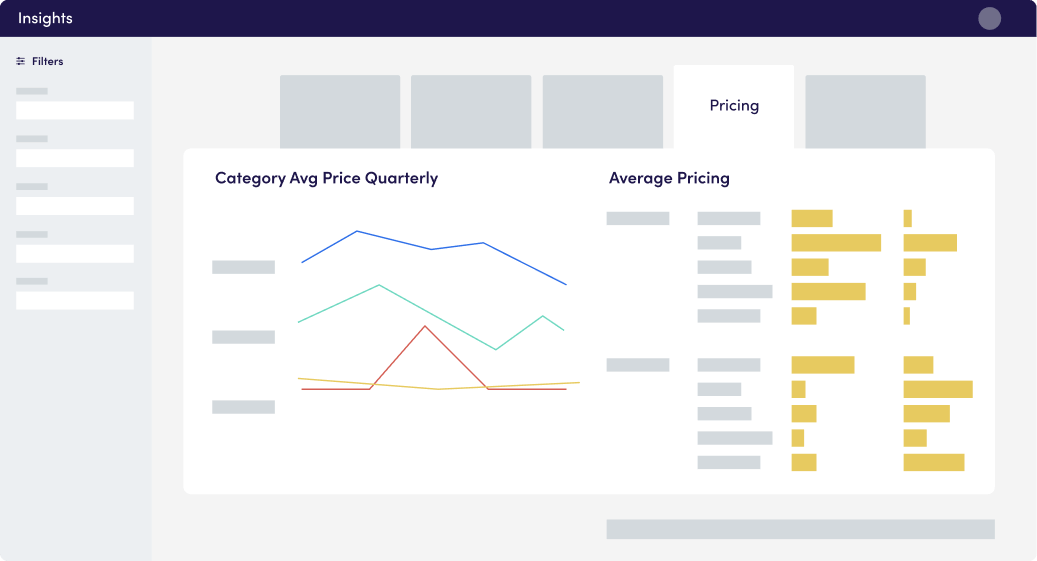Click the Average Pricing heading
This screenshot has width=1037, height=561.
tap(669, 179)
